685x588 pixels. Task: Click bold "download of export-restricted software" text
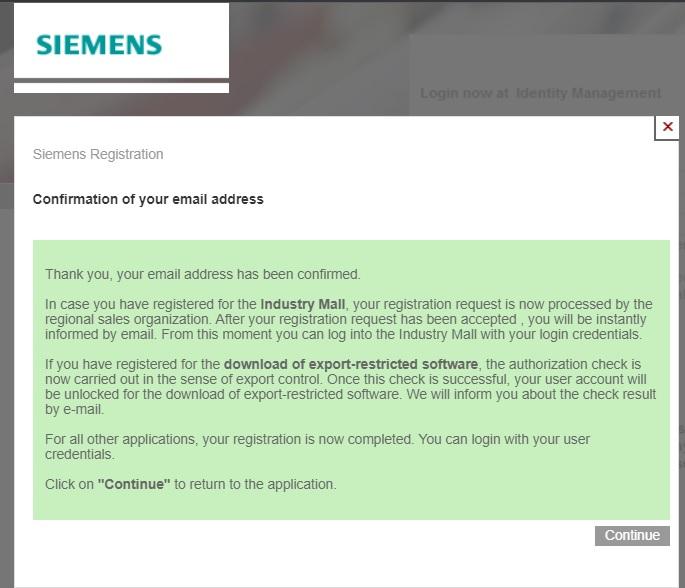[351, 364]
